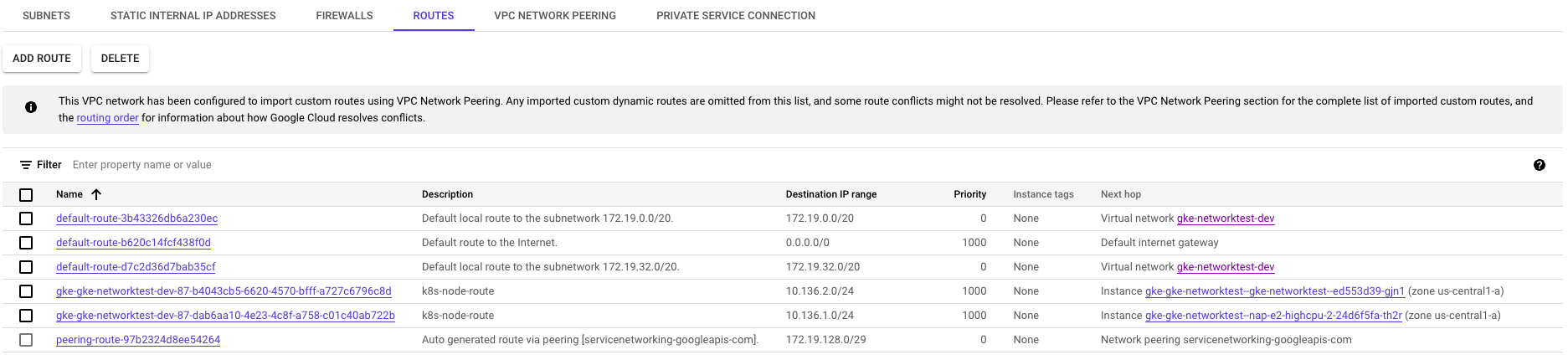Image resolution: width=1568 pixels, height=360 pixels.
Task: Check the default-route-3b43326db6a230ec row checkbox
Action: coord(26,219)
